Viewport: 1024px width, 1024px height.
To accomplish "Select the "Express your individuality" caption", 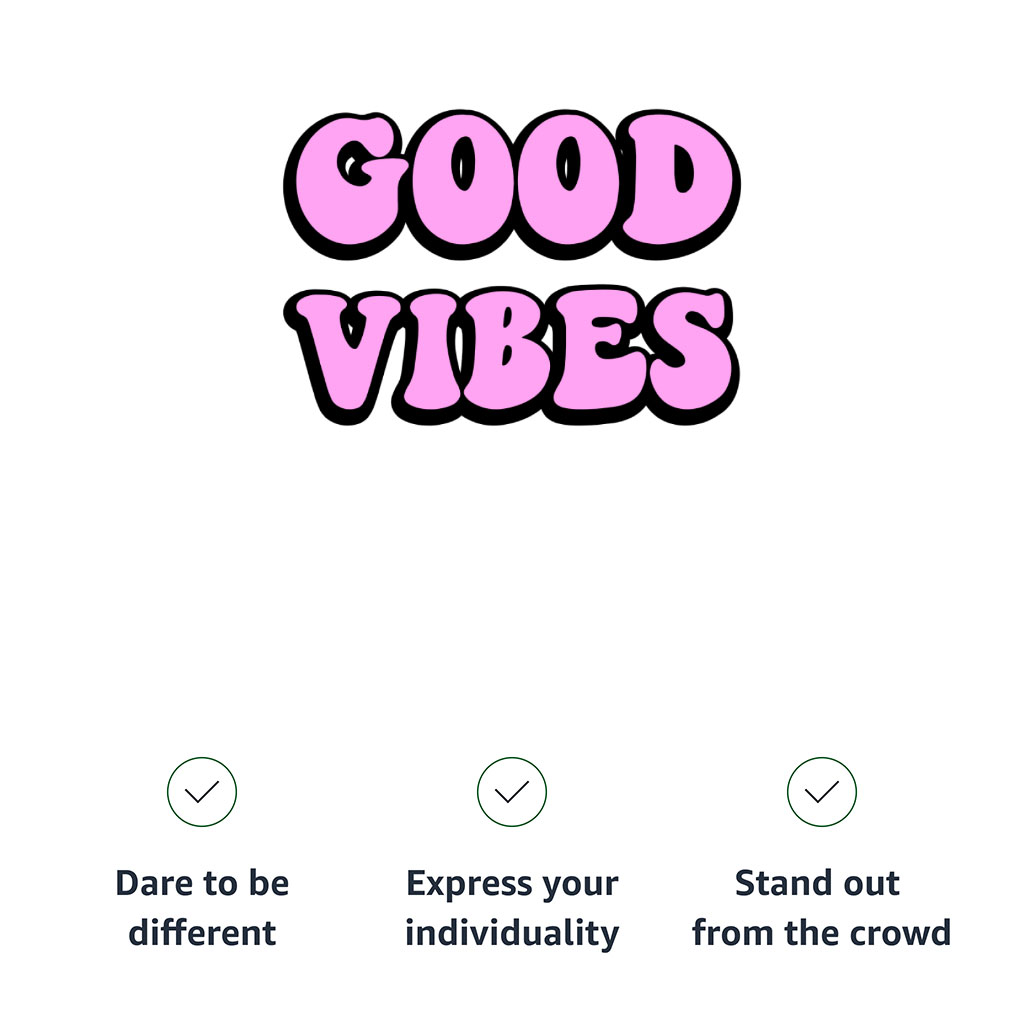I will coord(512,908).
